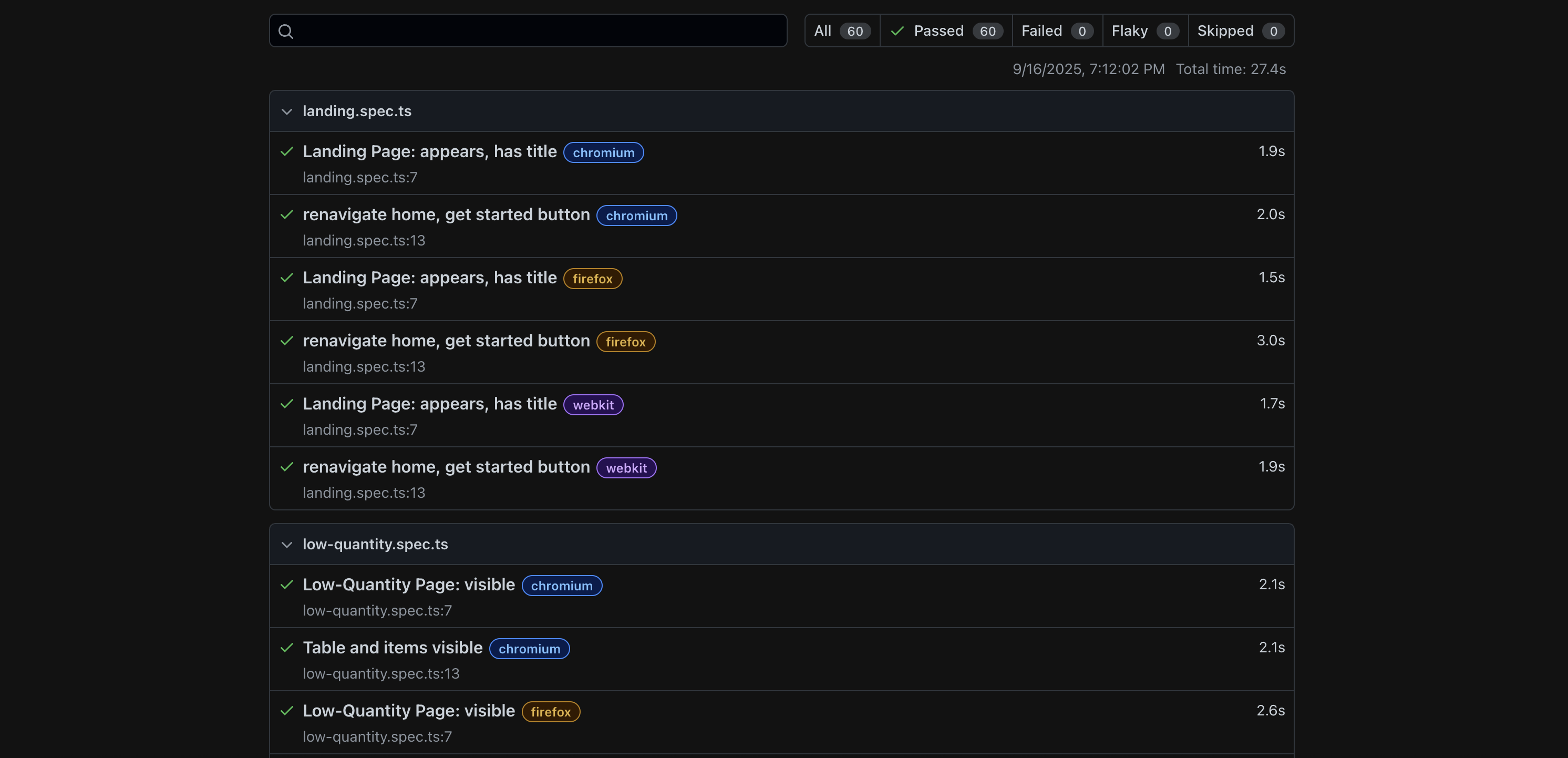Collapse the landing.spec.ts file group

pos(287,111)
